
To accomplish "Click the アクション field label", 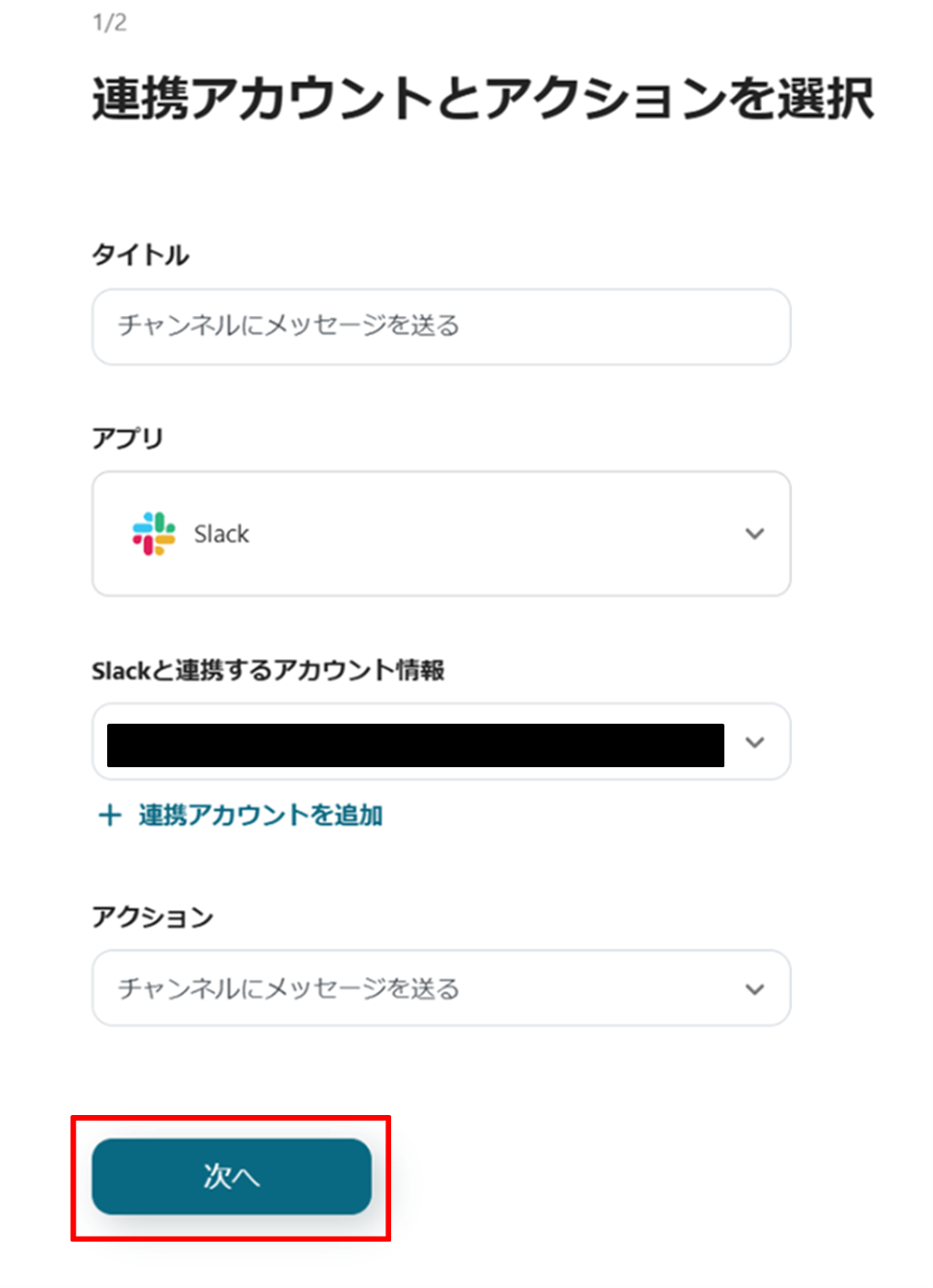I will pyautogui.click(x=153, y=917).
